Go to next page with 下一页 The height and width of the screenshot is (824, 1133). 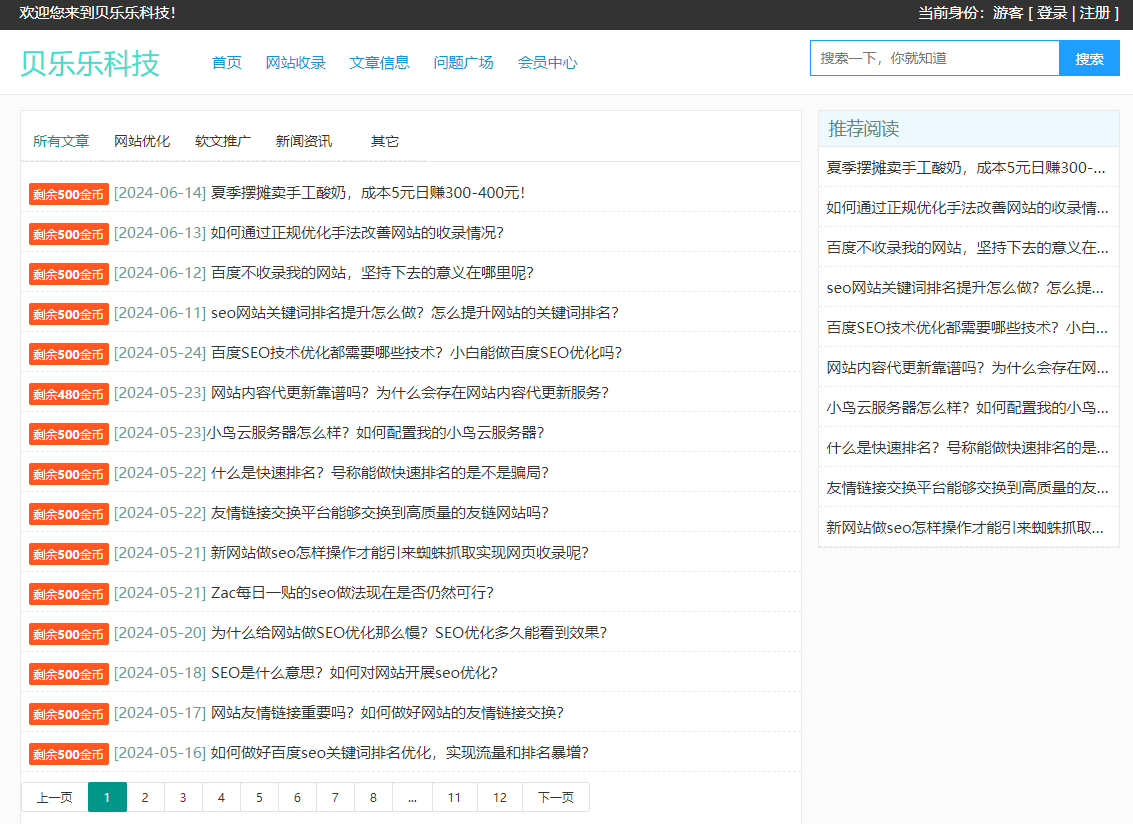(556, 797)
